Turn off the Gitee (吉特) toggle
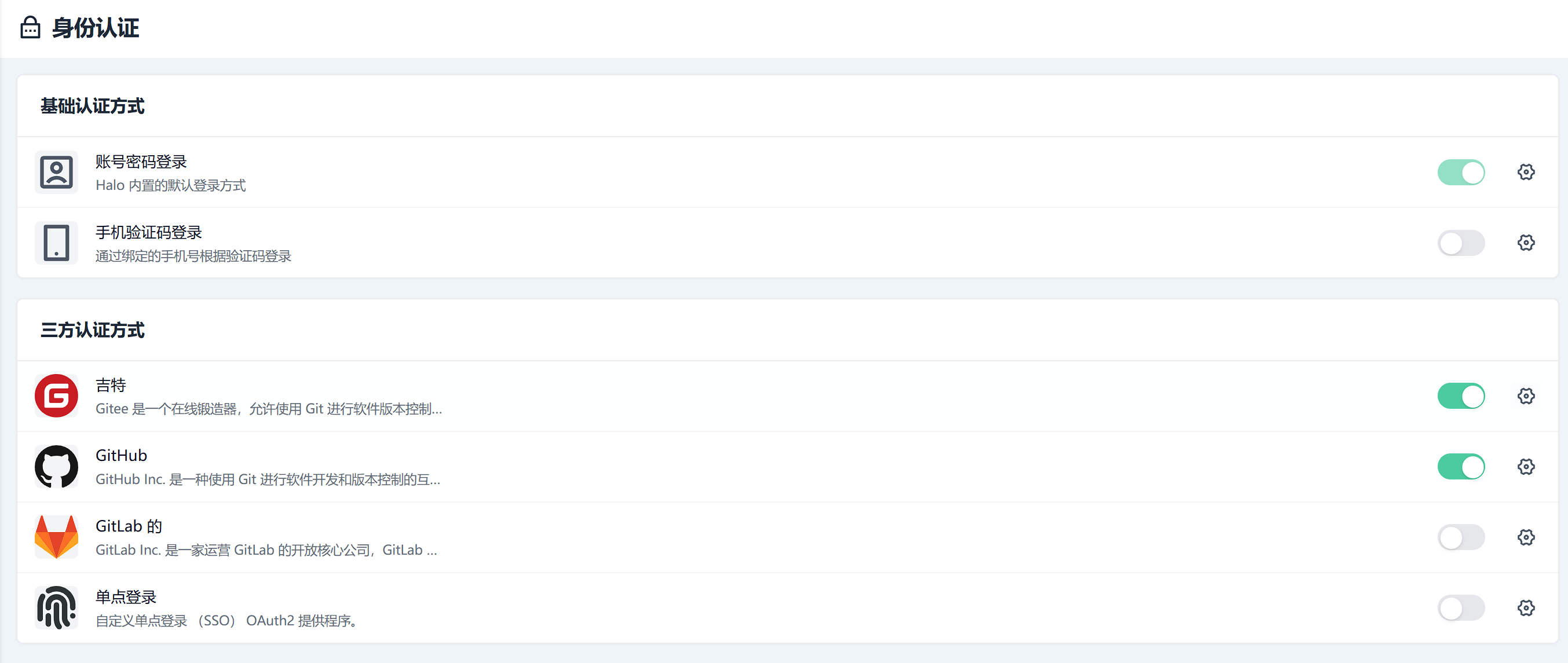The height and width of the screenshot is (663, 1568). coord(1461,396)
